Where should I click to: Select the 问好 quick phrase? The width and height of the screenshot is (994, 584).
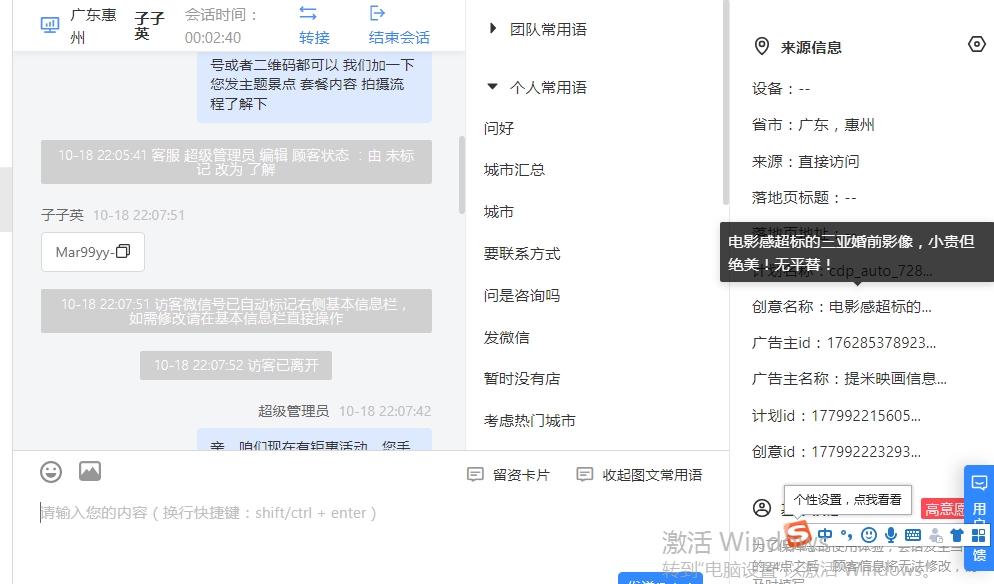tap(499, 128)
